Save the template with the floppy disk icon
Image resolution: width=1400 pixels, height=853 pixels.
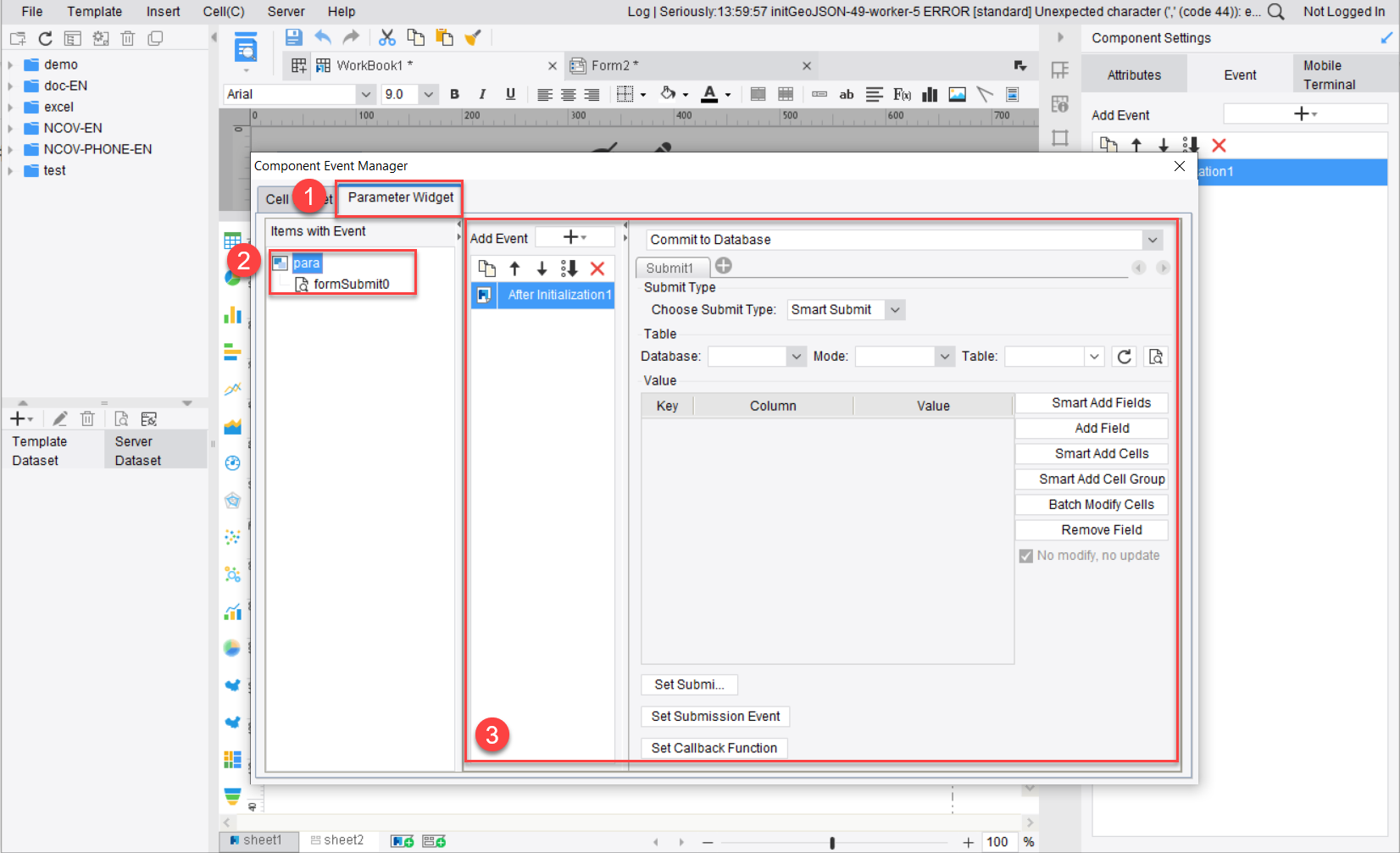click(293, 37)
